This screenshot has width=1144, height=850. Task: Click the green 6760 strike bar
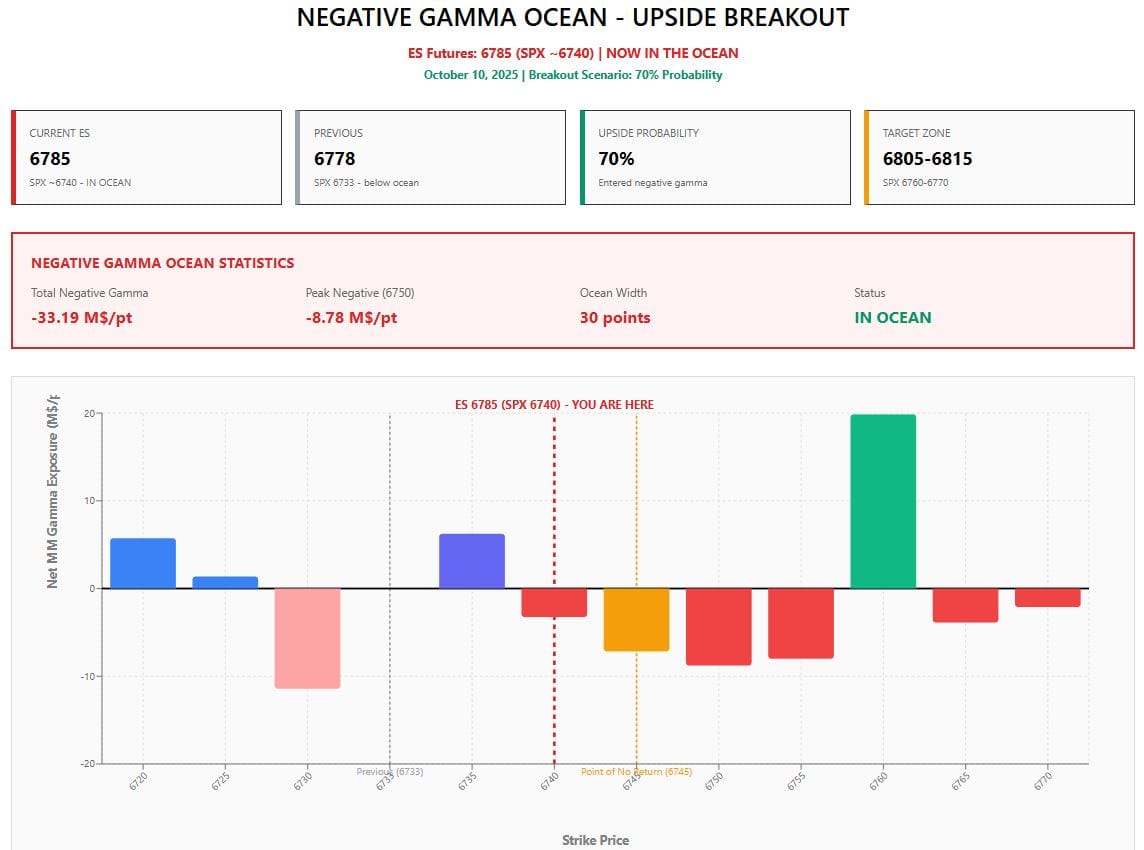click(883, 501)
